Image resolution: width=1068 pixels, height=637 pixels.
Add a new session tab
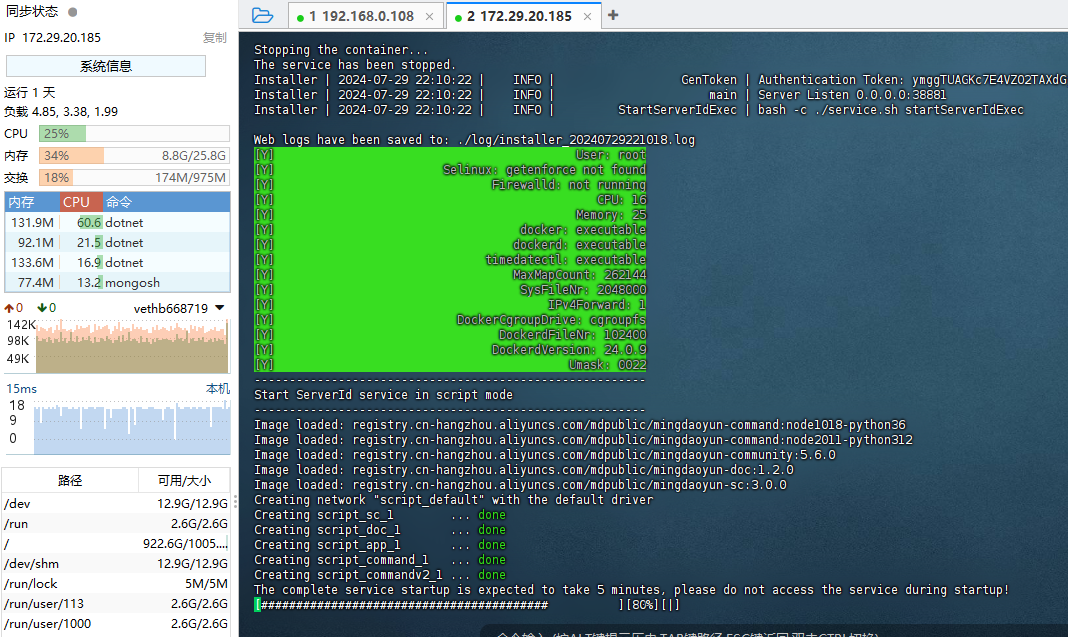tap(613, 15)
